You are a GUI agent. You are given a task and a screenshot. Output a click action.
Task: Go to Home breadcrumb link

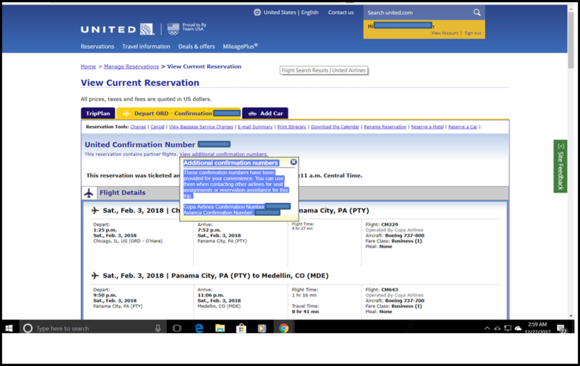point(88,67)
